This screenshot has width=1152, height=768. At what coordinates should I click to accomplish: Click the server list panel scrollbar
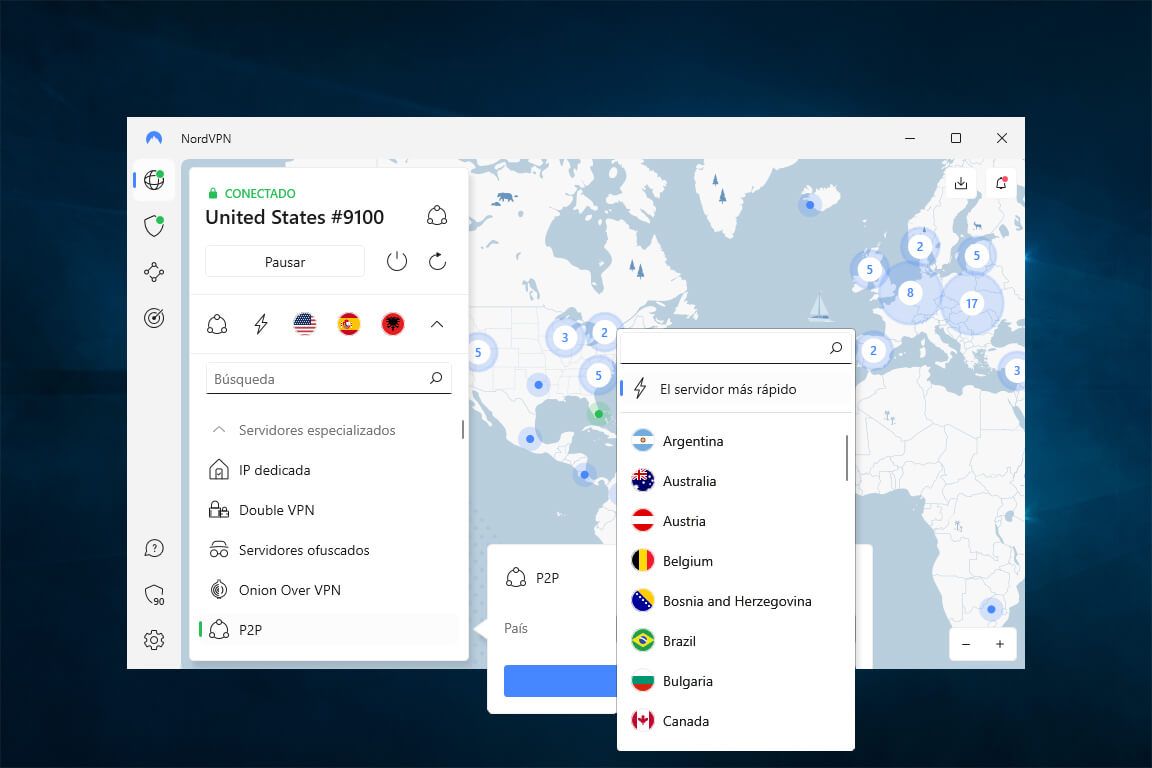pos(463,429)
